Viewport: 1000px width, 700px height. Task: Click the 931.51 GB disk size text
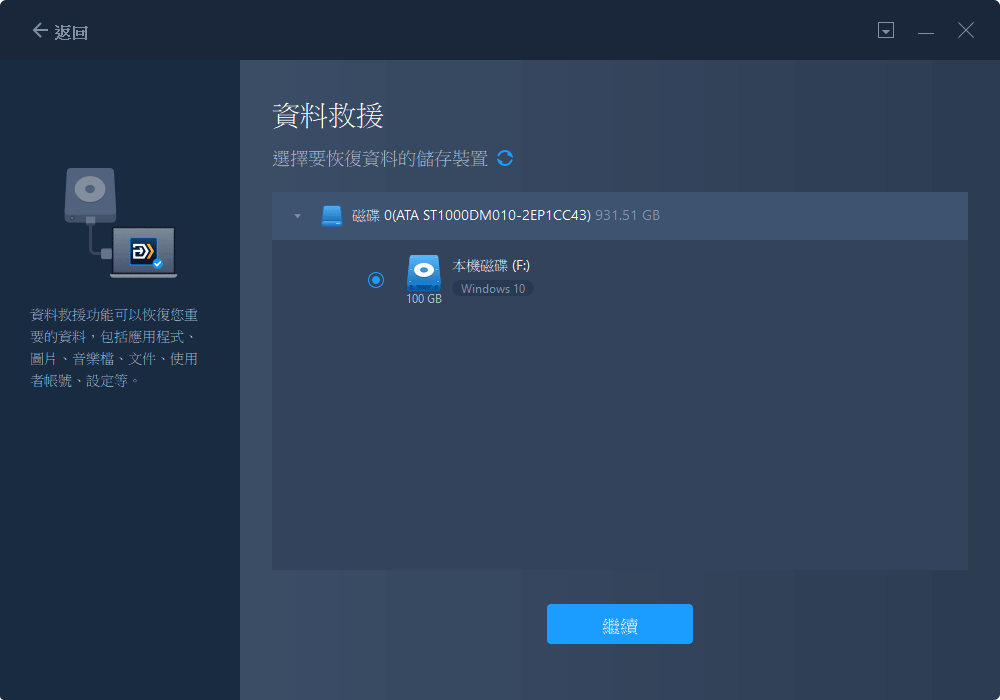click(x=627, y=216)
